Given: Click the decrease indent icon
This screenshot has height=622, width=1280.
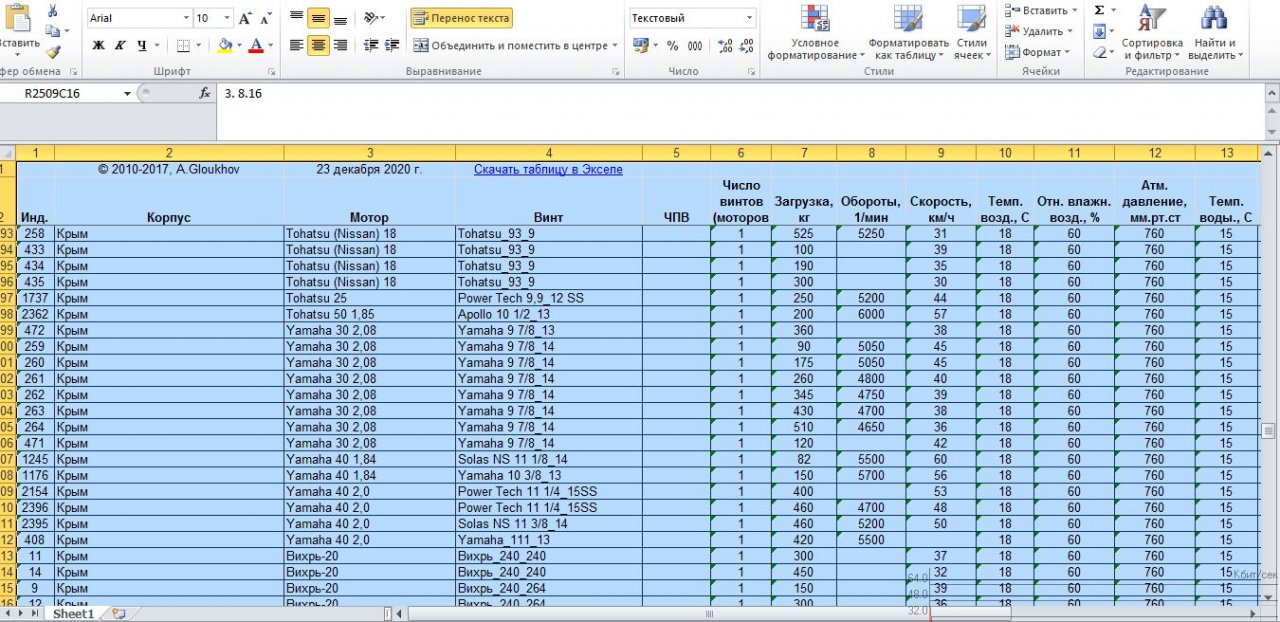Looking at the screenshot, I should coord(371,45).
